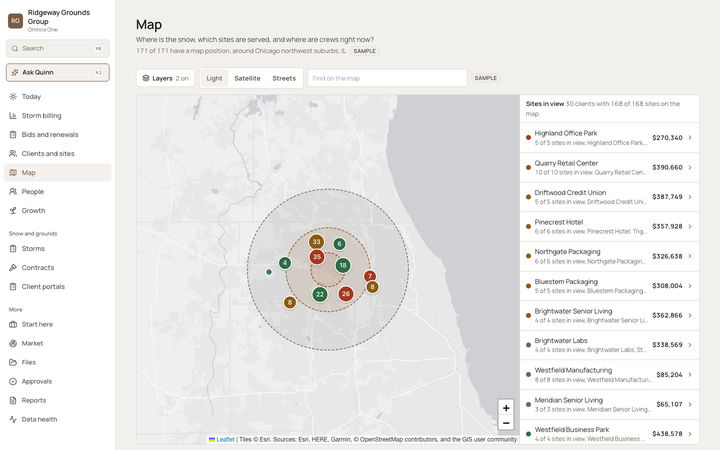Click the brown cluster marker 33
The image size is (720, 450).
(x=316, y=242)
